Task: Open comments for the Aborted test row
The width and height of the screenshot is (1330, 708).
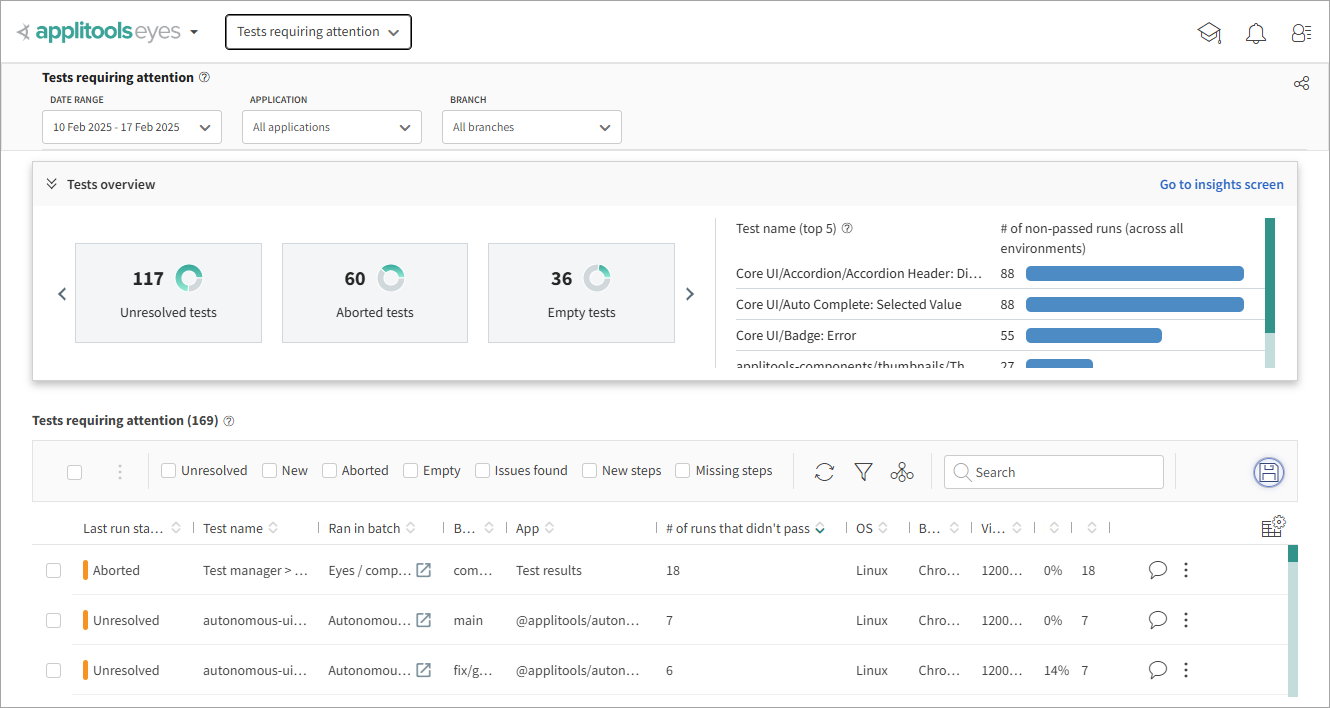Action: coord(1157,570)
